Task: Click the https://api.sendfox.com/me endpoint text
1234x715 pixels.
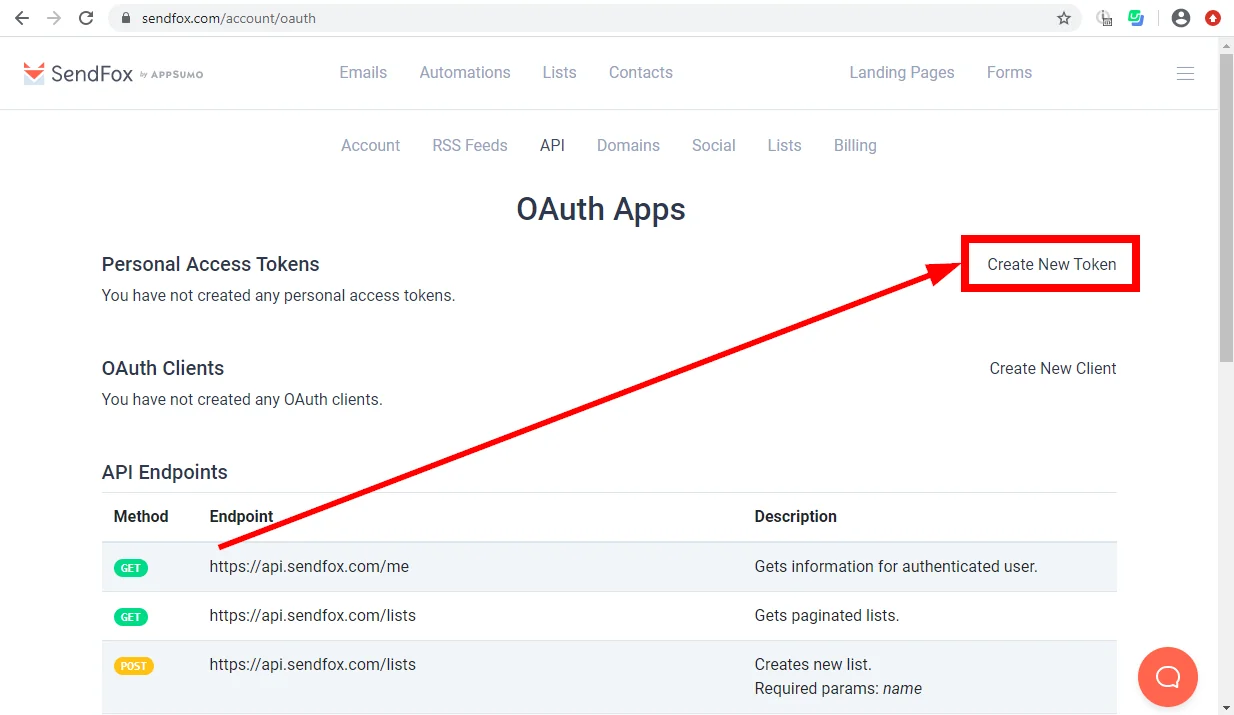Action: (309, 566)
